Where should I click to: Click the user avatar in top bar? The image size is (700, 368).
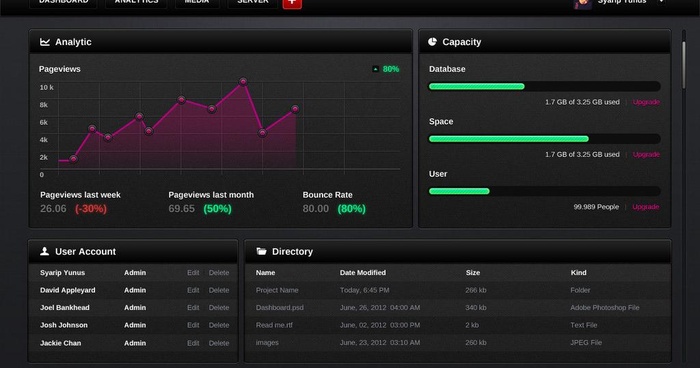tap(583, 4)
